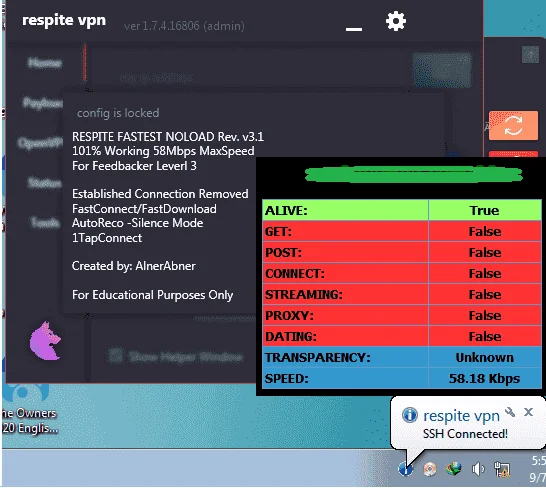Click 'FastConnect/FastDownload' line
The height and width of the screenshot is (488, 546).
[x=144, y=209]
